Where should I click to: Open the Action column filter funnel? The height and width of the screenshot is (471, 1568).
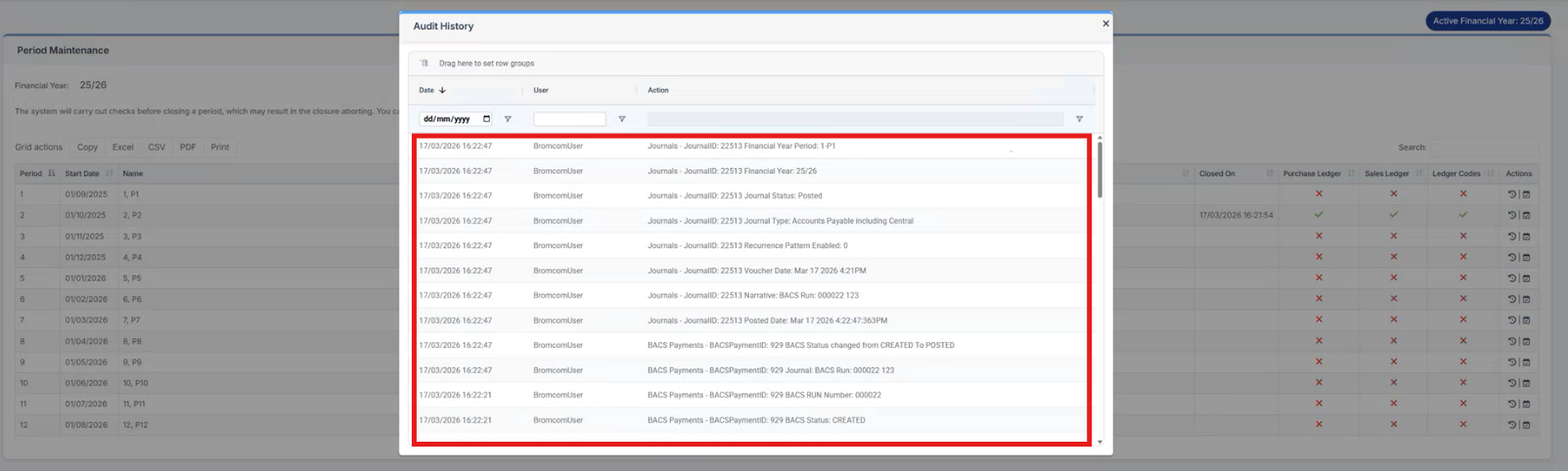[x=1079, y=119]
